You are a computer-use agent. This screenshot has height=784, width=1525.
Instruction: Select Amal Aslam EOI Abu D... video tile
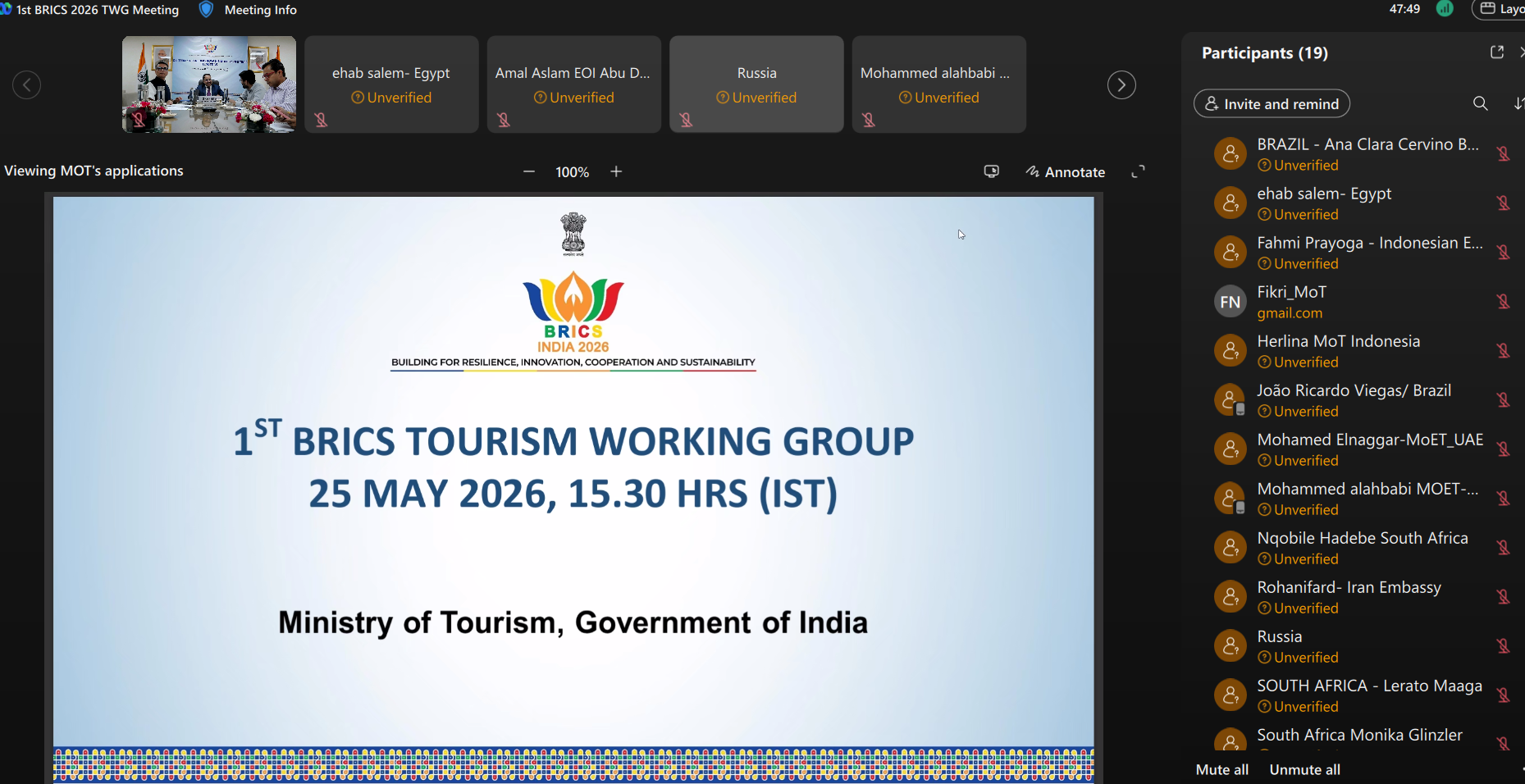pyautogui.click(x=573, y=84)
